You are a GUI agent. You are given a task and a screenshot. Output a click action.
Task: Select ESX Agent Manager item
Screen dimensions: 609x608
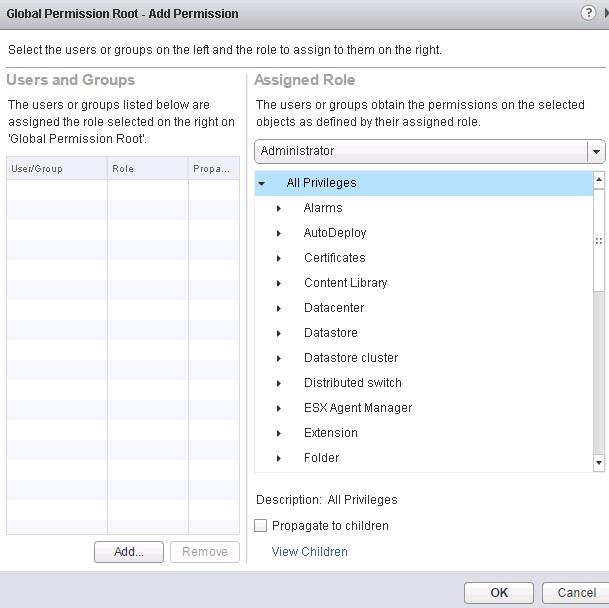[358, 408]
